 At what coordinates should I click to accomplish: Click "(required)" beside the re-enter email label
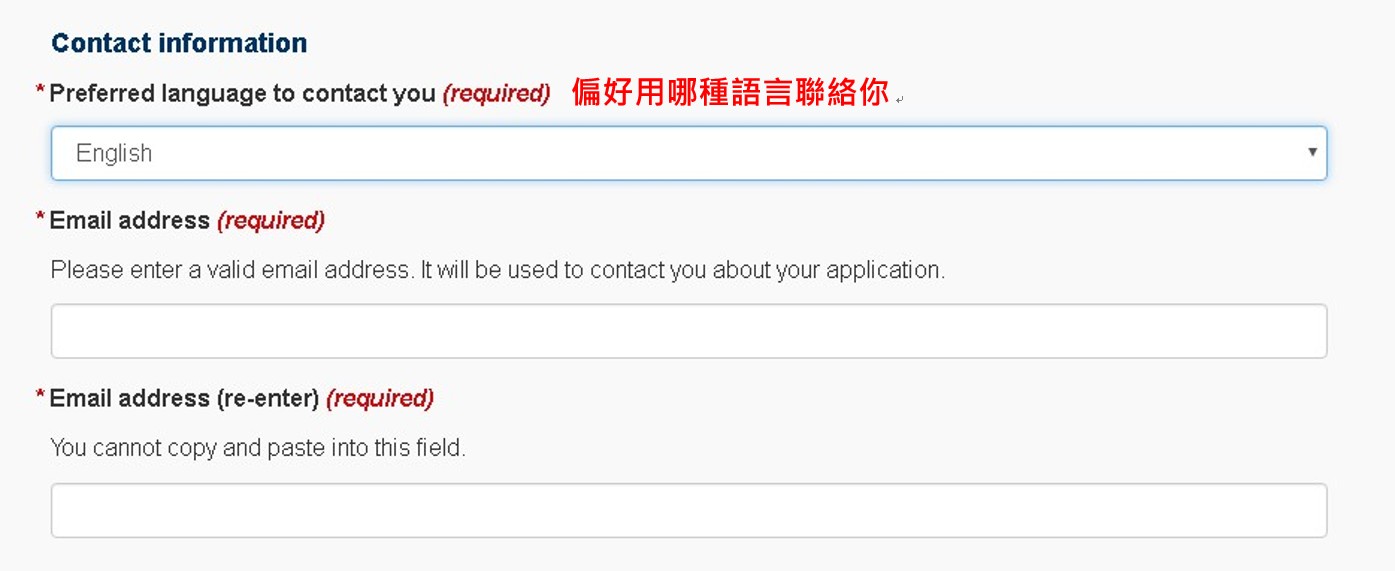[380, 398]
